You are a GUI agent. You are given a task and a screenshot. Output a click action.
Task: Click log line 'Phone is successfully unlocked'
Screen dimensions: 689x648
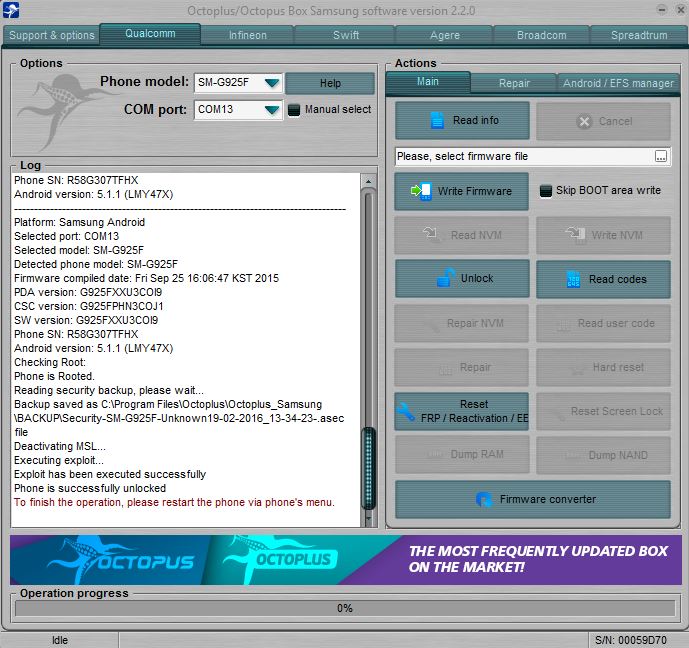pyautogui.click(x=90, y=488)
